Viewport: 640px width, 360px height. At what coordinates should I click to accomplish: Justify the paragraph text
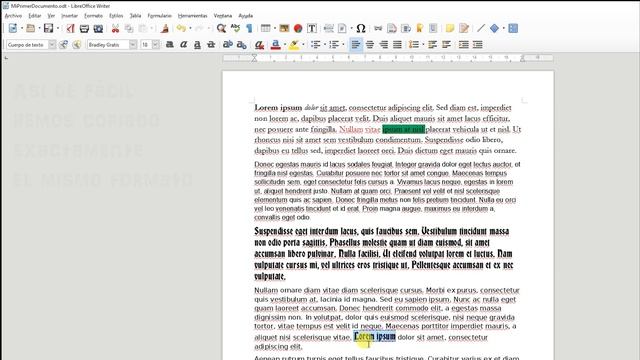tap(397, 44)
